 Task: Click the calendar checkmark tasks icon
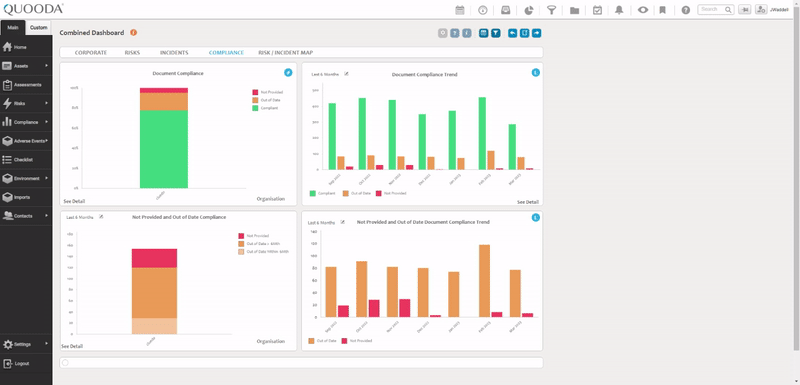[597, 10]
